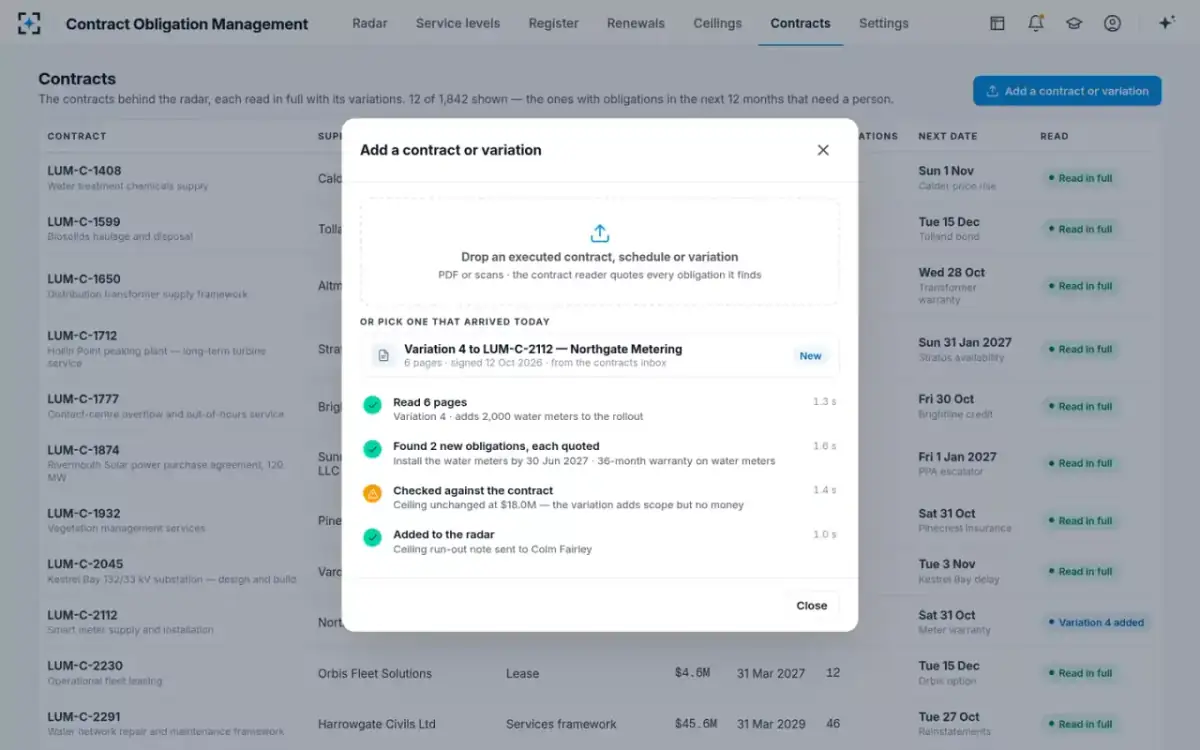Open contract LUM-C-1777

pyautogui.click(x=84, y=399)
